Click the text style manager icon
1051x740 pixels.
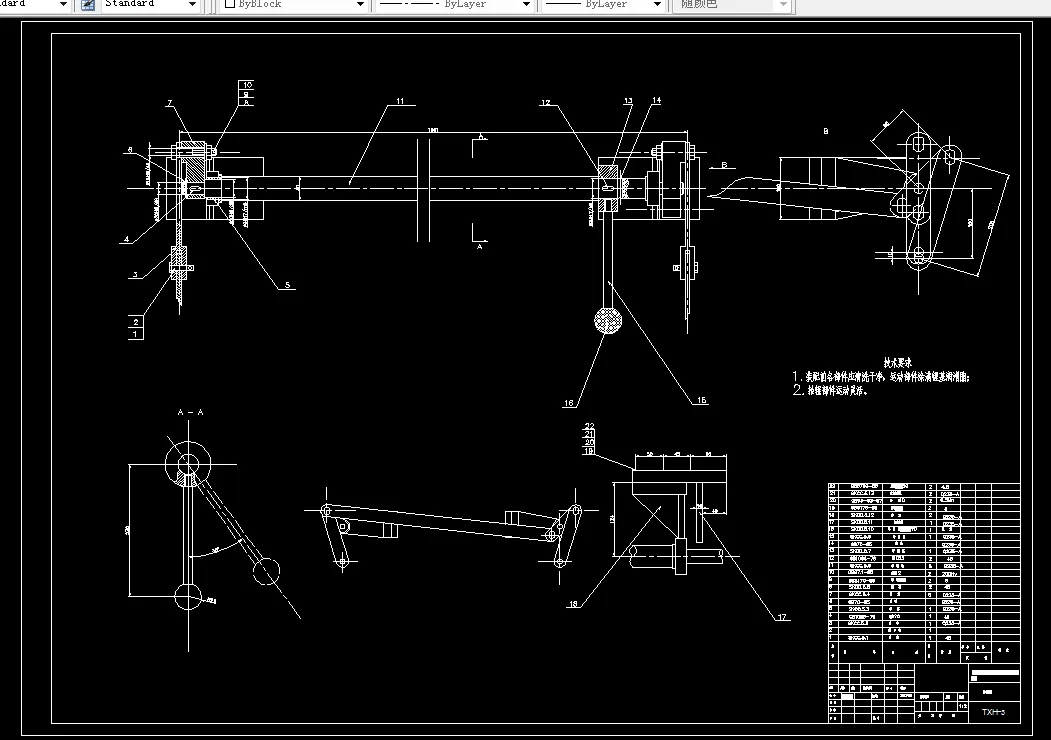tap(87, 4)
